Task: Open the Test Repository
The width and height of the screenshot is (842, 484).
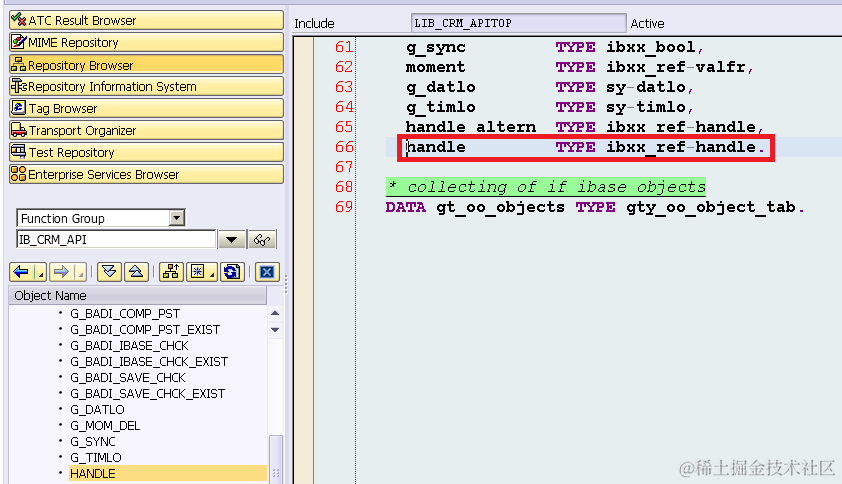Action: click(x=146, y=153)
